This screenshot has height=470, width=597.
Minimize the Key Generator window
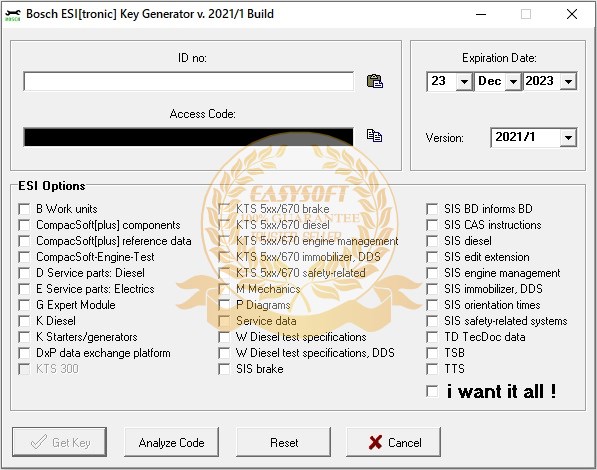click(481, 14)
